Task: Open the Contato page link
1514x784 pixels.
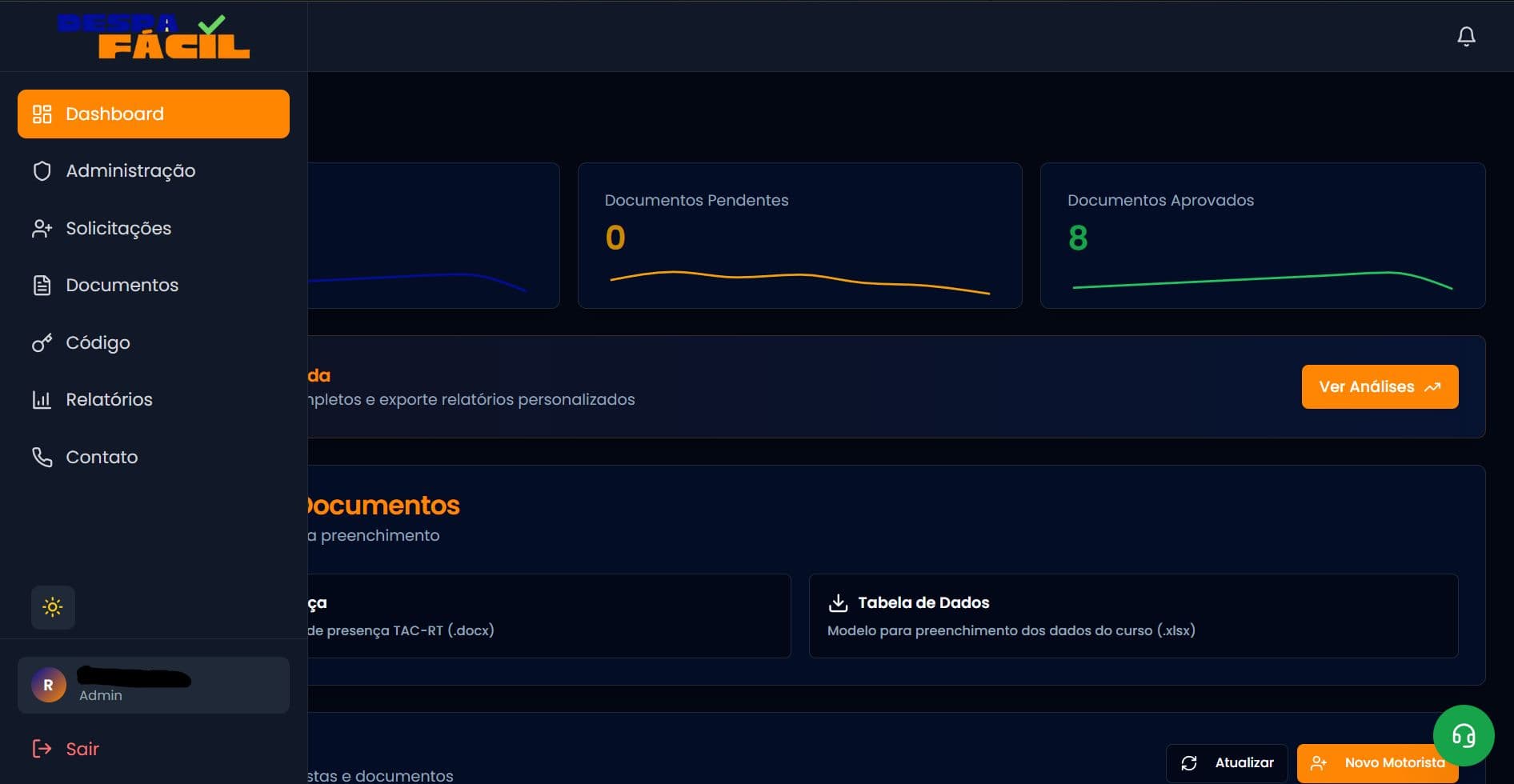Action: [154, 457]
